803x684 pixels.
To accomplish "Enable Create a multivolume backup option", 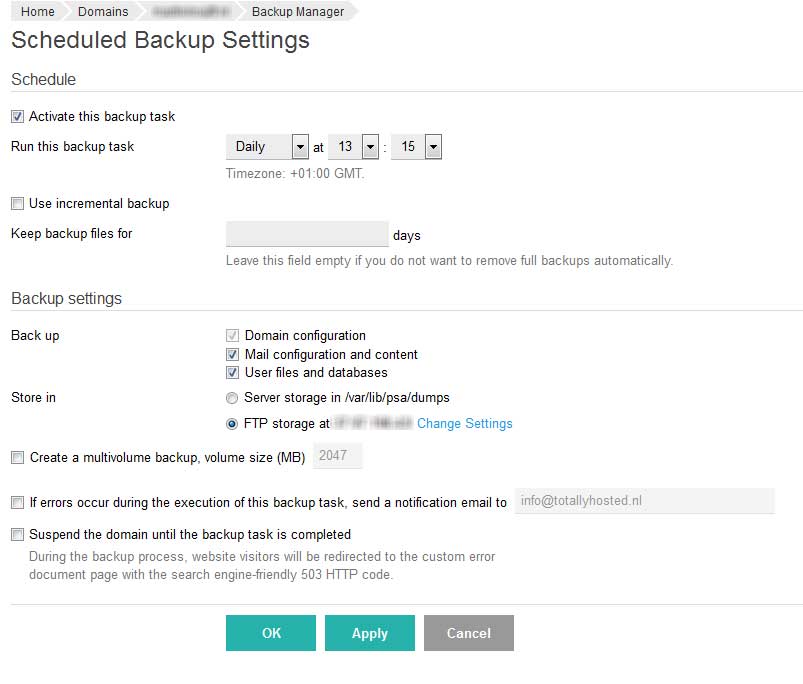I will click(x=17, y=458).
